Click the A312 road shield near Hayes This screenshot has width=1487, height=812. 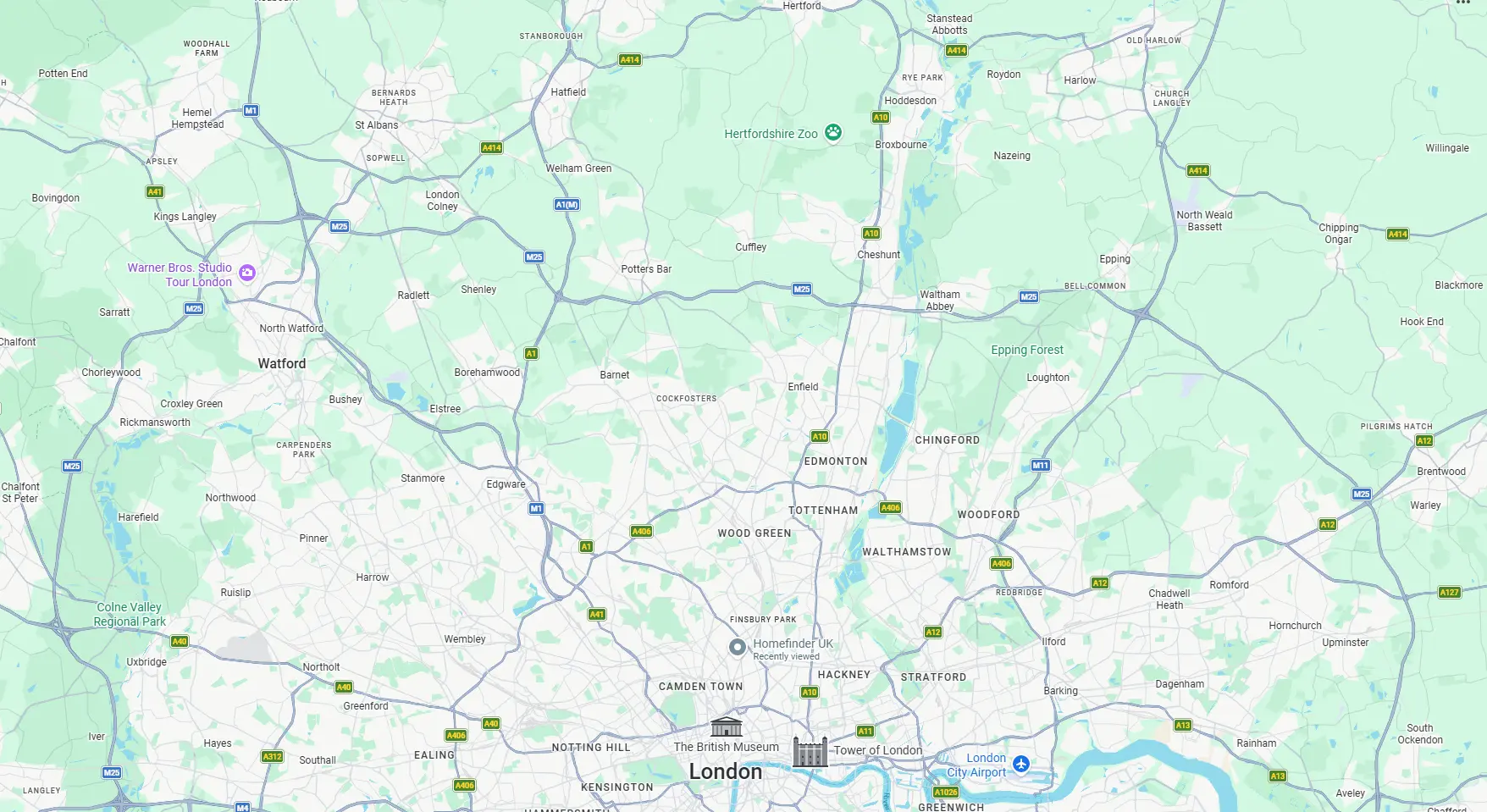pos(273,757)
